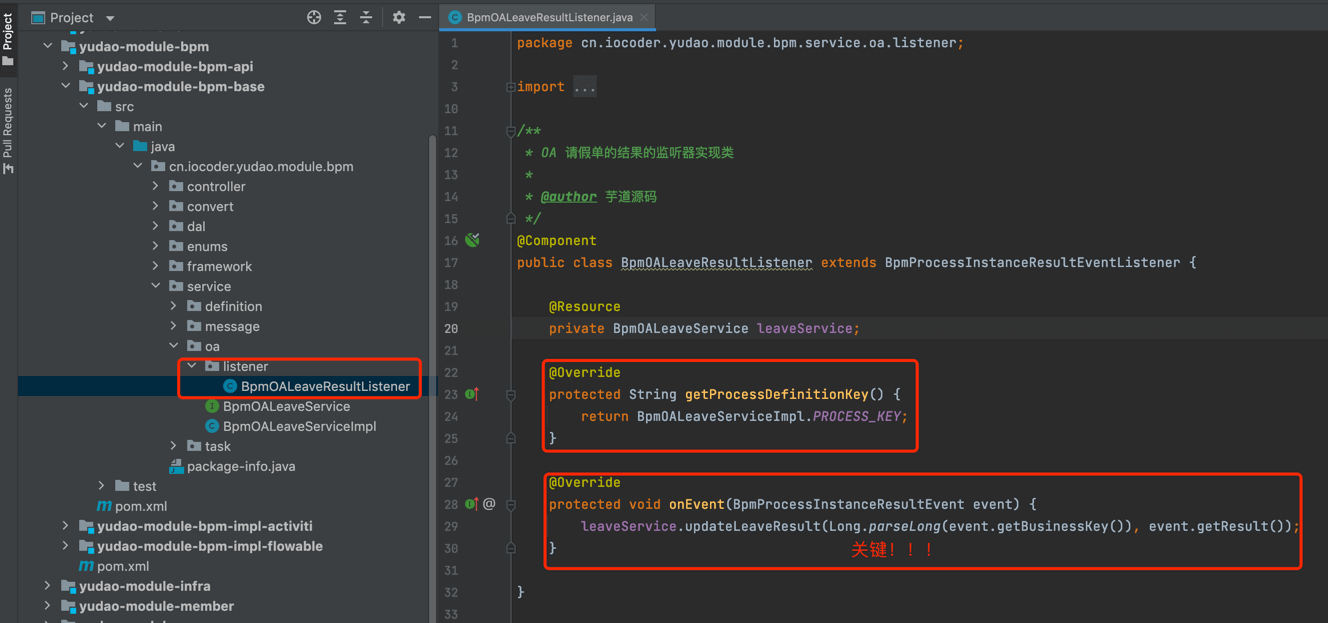Open the Project view dropdown
Viewport: 1328px width, 623px height.
[110, 18]
